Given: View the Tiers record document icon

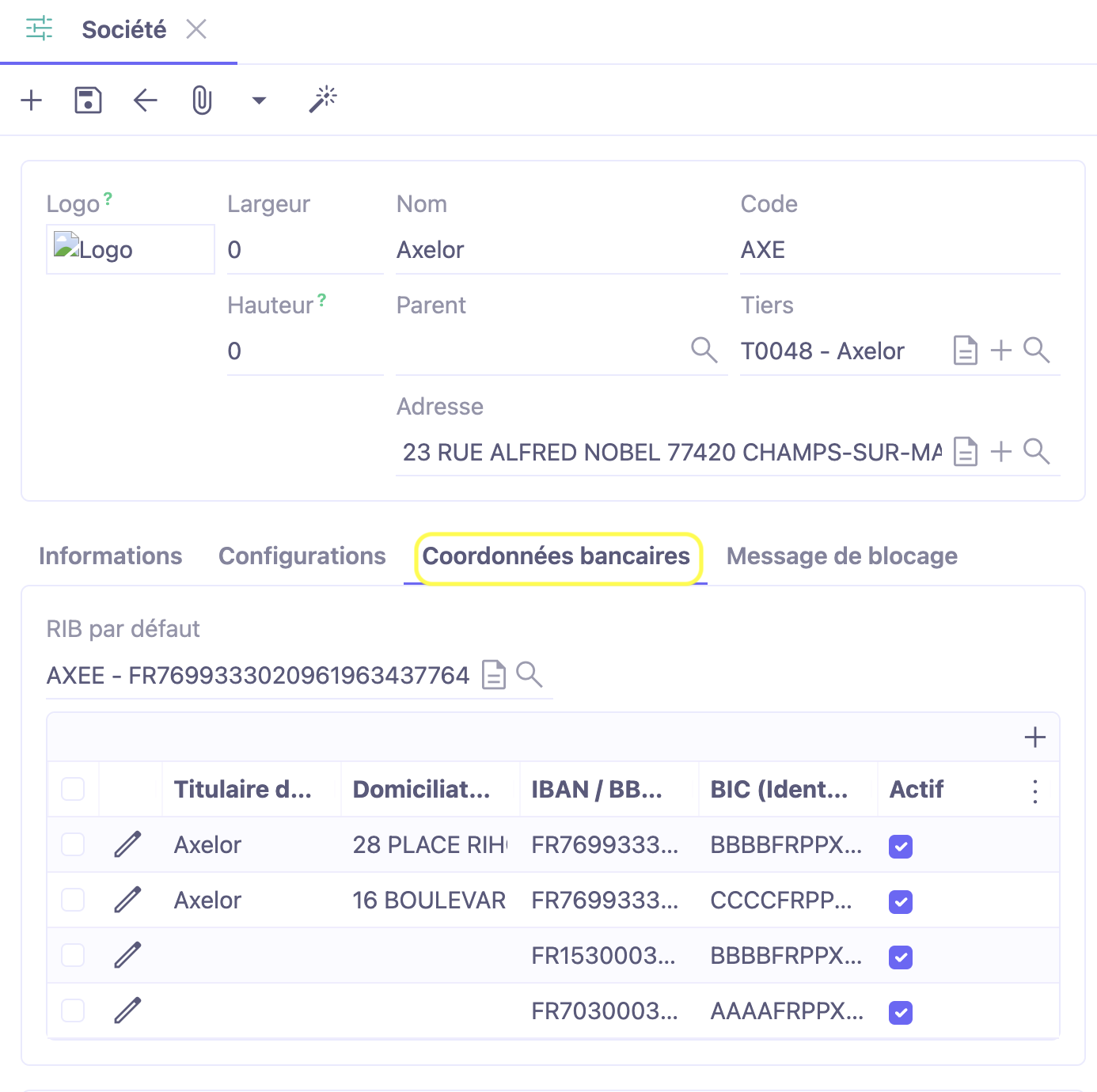Looking at the screenshot, I should pyautogui.click(x=966, y=350).
